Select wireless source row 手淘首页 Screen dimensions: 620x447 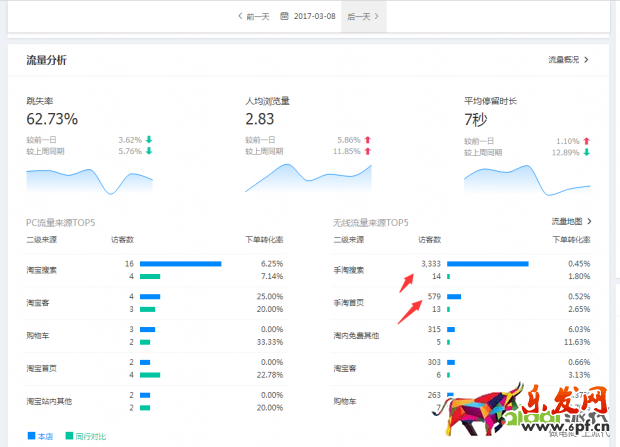click(462, 303)
